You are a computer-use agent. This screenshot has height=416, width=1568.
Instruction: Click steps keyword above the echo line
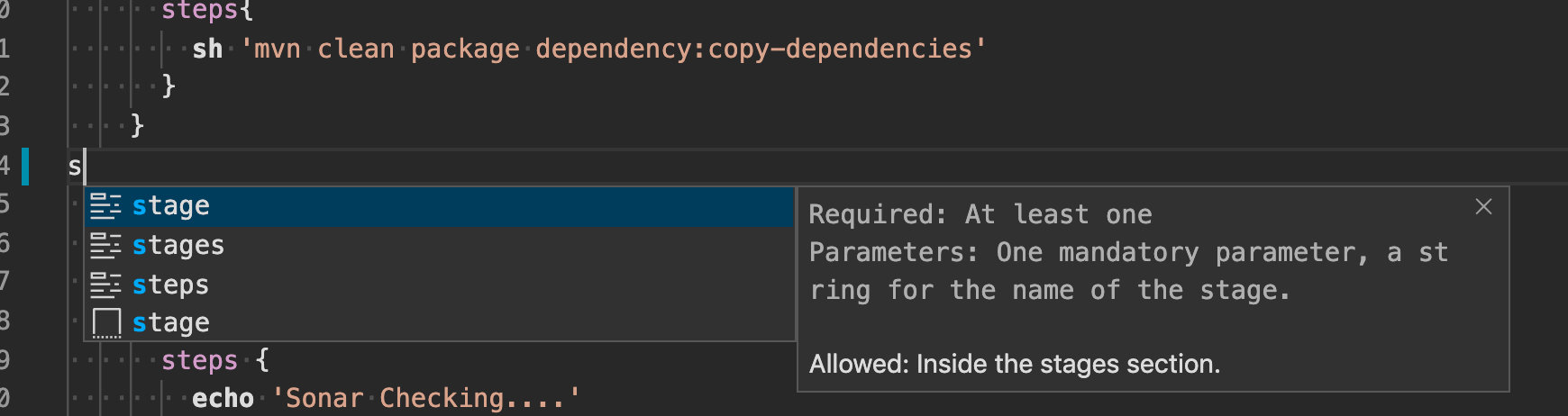pyautogui.click(x=199, y=361)
